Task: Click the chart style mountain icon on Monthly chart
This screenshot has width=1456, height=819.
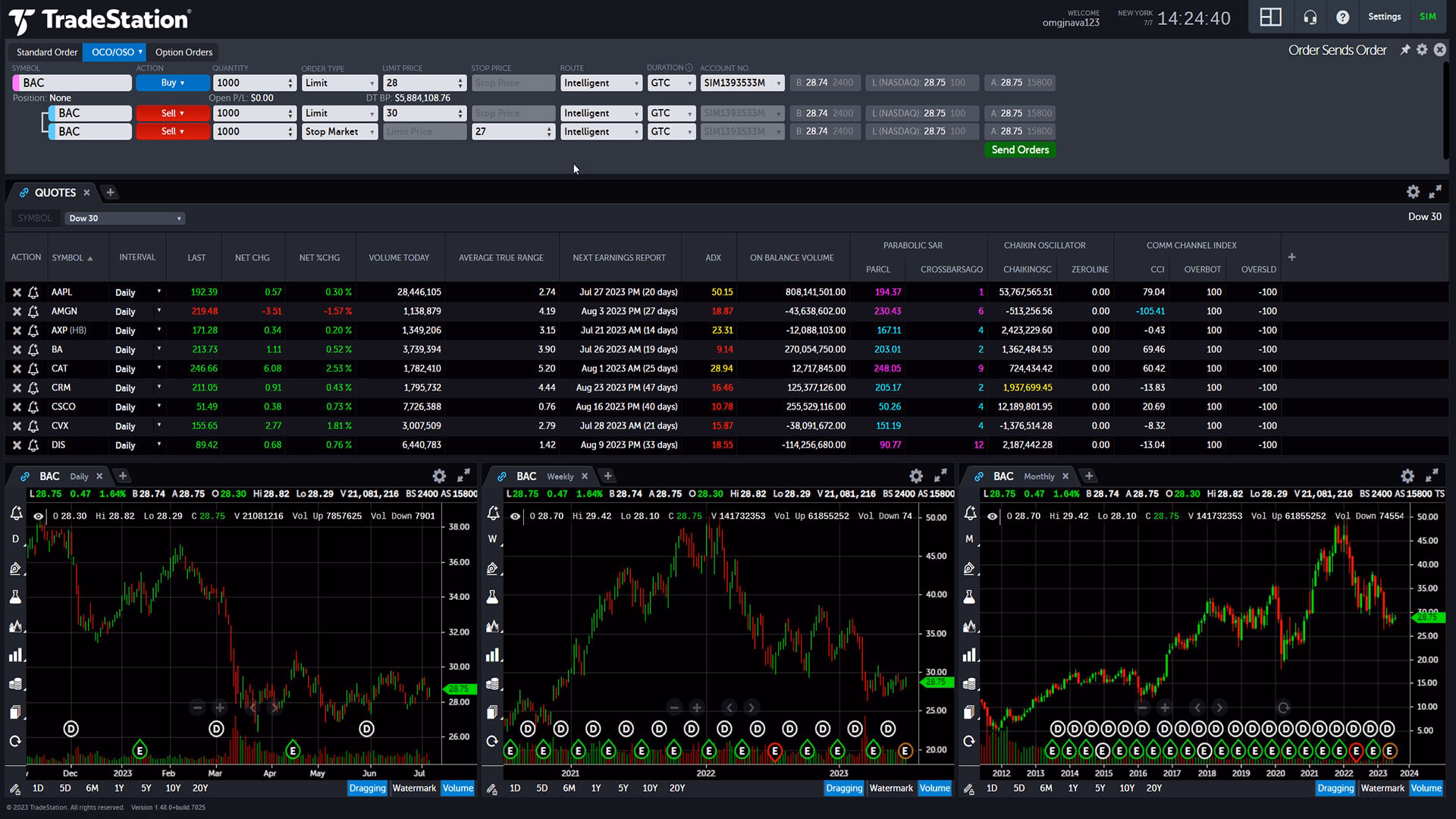Action: 968,626
